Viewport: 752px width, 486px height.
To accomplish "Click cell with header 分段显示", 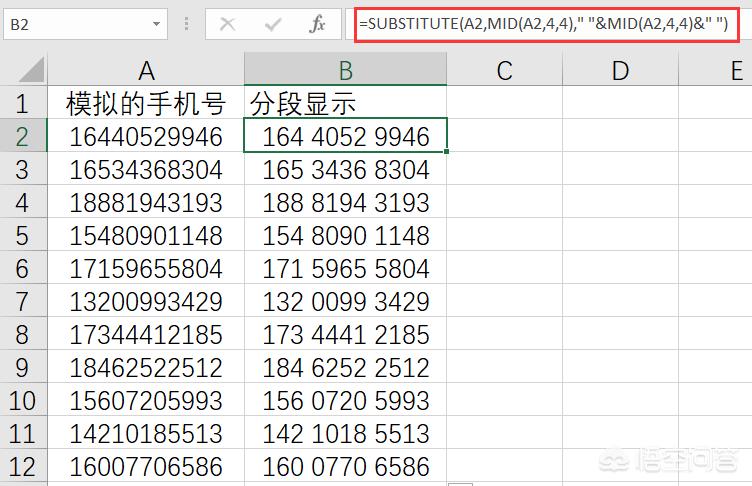I will (x=345, y=102).
